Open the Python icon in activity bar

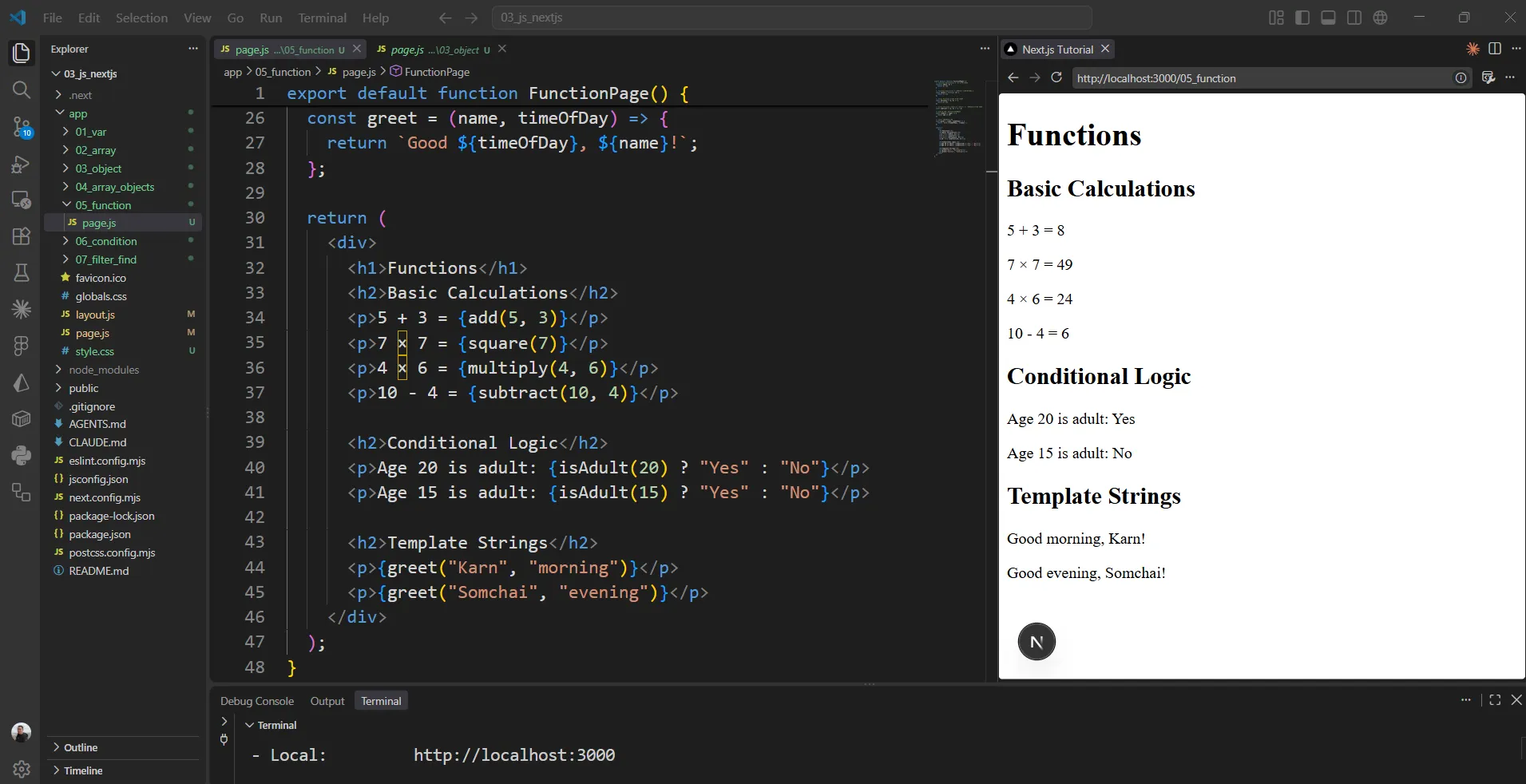22,455
